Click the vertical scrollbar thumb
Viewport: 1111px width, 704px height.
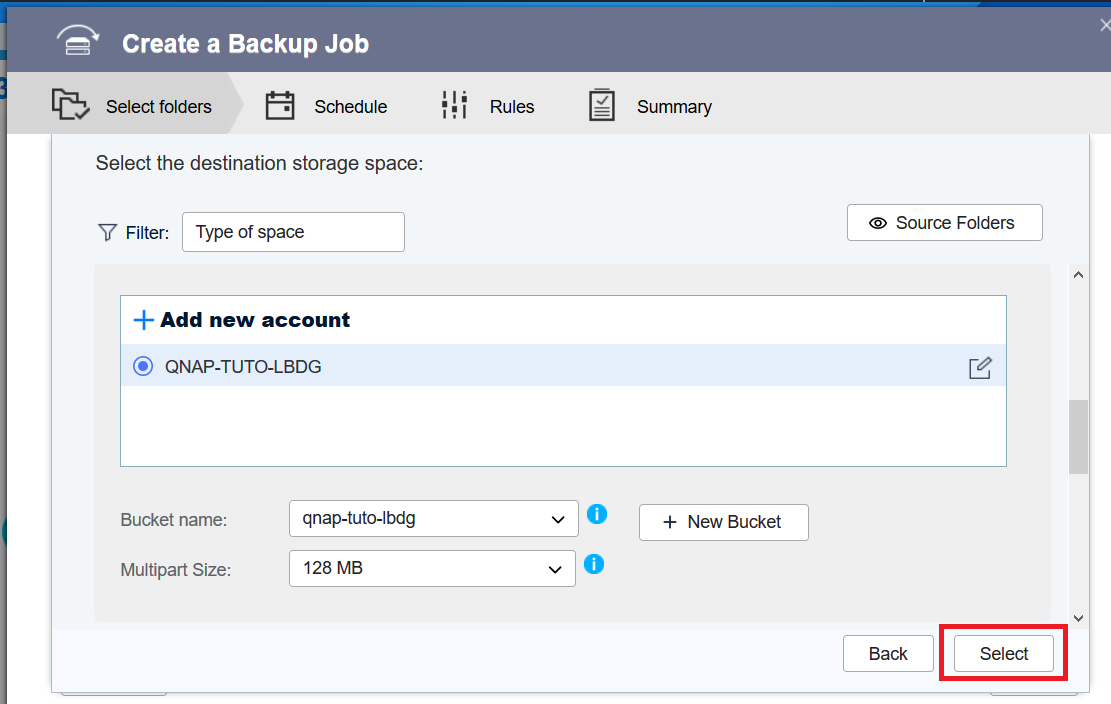click(1078, 437)
